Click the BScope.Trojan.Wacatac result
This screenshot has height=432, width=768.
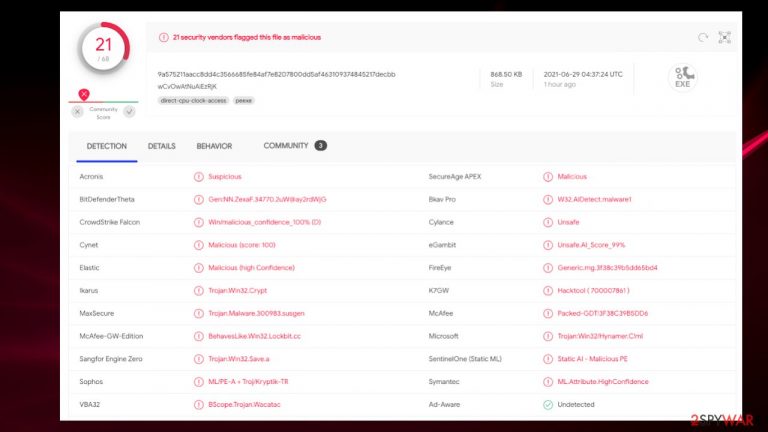coord(244,405)
